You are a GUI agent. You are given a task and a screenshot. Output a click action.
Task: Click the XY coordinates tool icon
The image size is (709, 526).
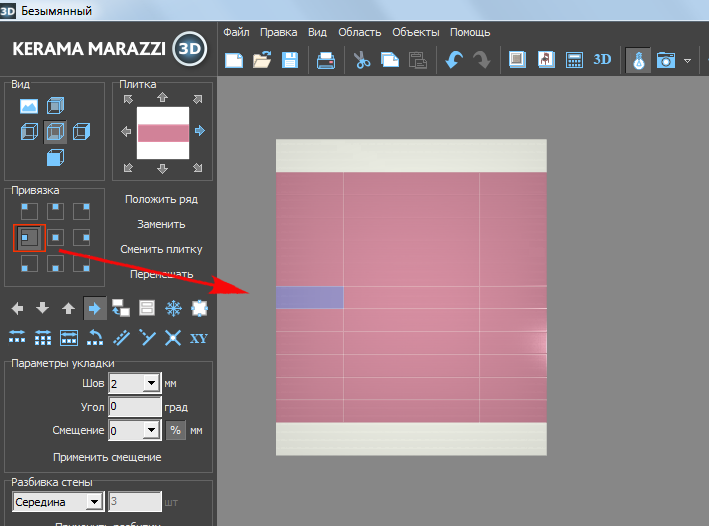pyautogui.click(x=199, y=338)
